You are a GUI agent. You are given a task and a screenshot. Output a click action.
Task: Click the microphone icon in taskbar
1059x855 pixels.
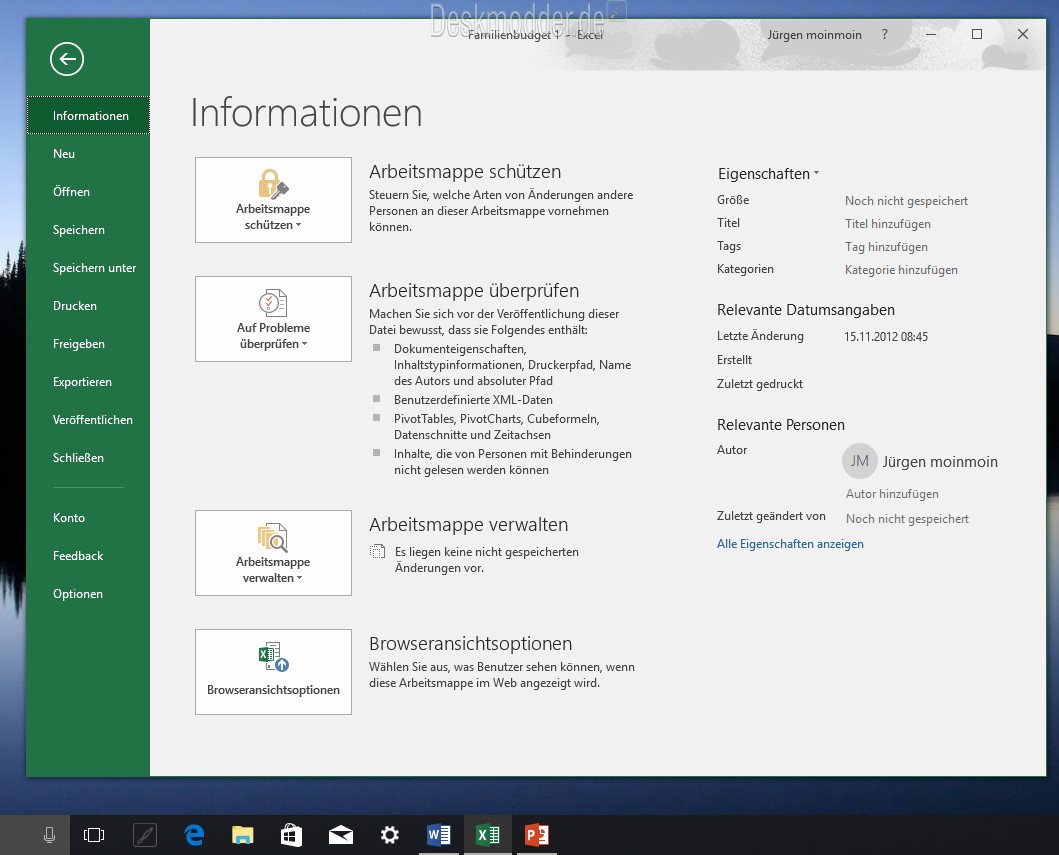pyautogui.click(x=49, y=835)
